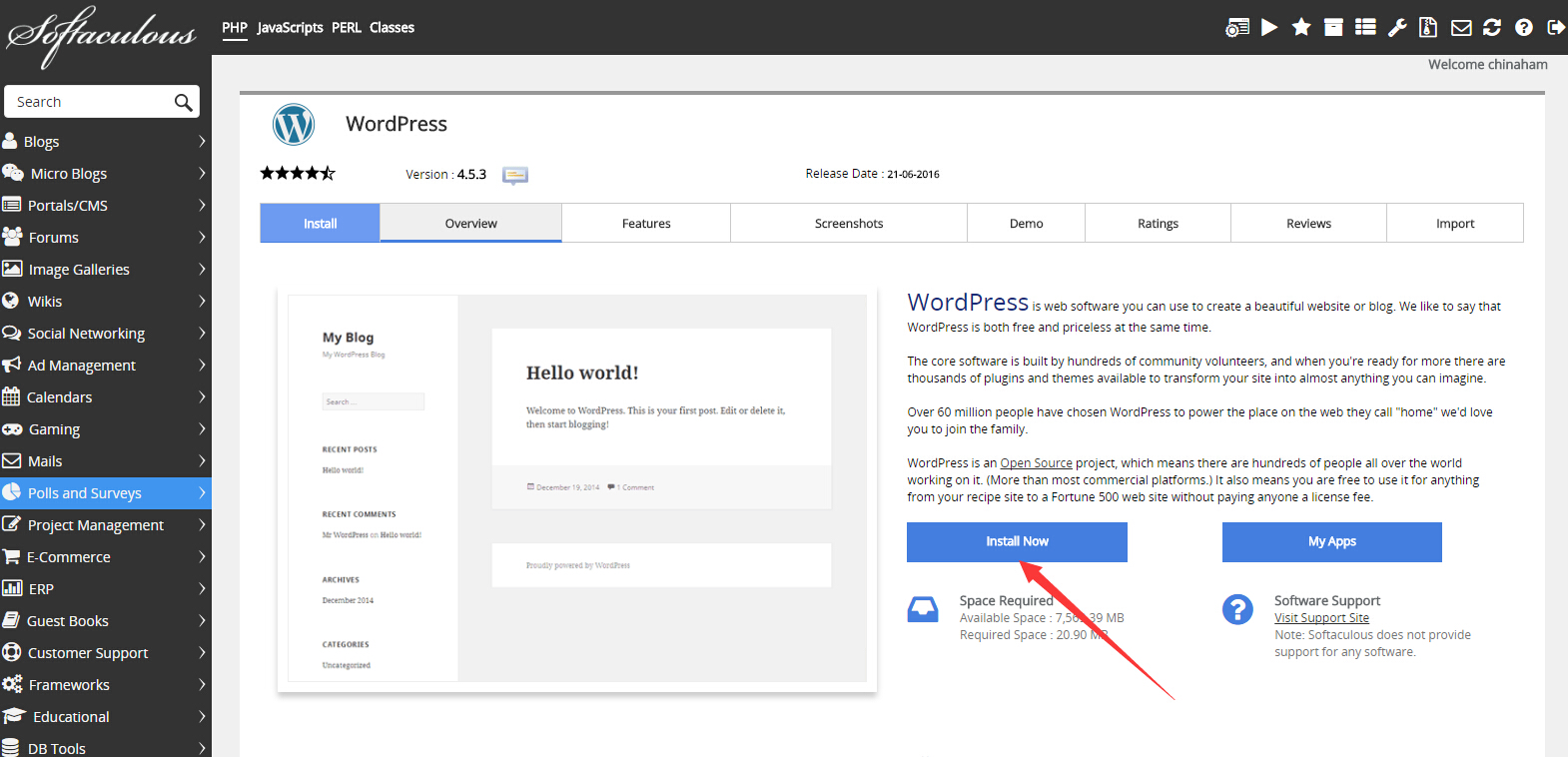Open the help question mark icon in top bar
This screenshot has height=757, width=1568.
(x=1524, y=27)
